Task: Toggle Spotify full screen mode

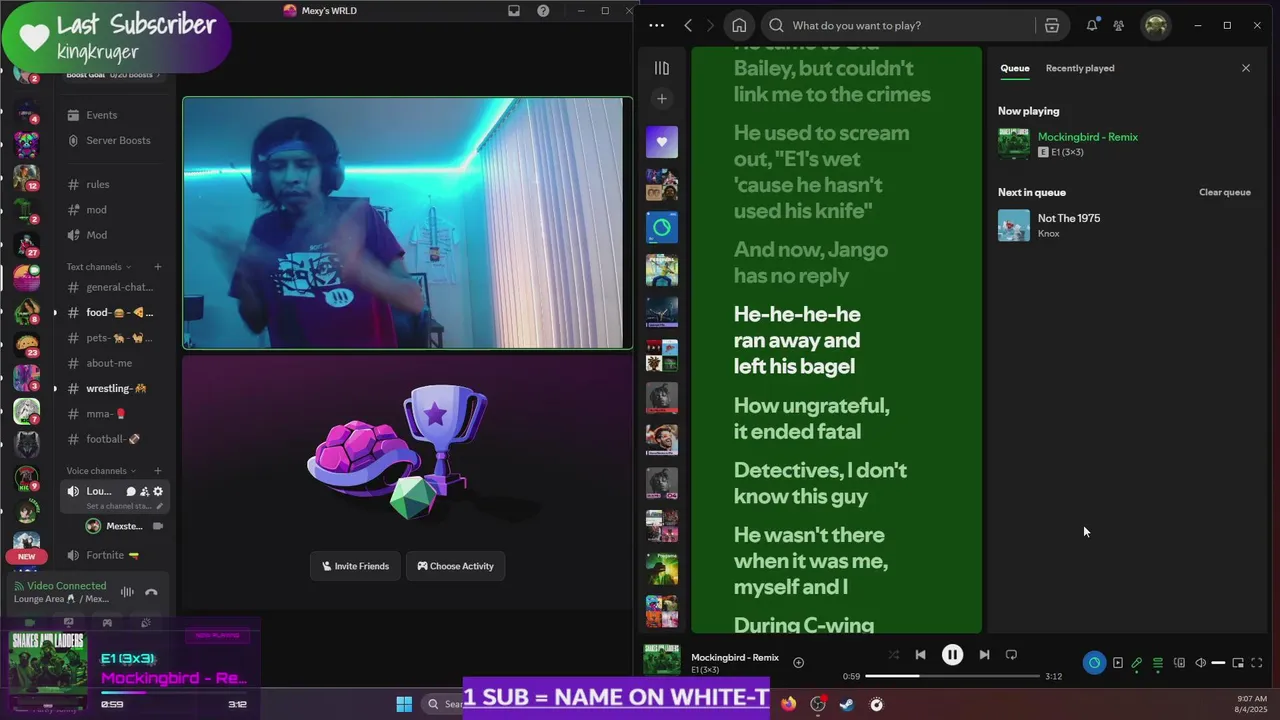Action: click(1257, 663)
